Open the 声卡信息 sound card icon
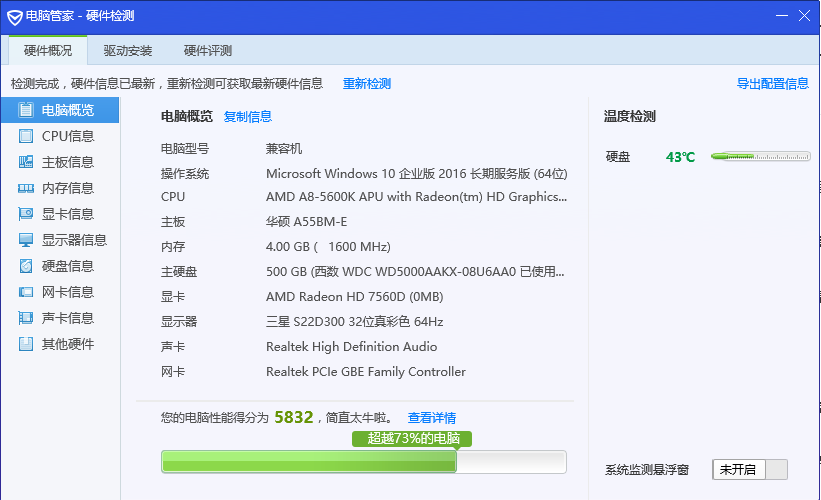 [x=26, y=318]
